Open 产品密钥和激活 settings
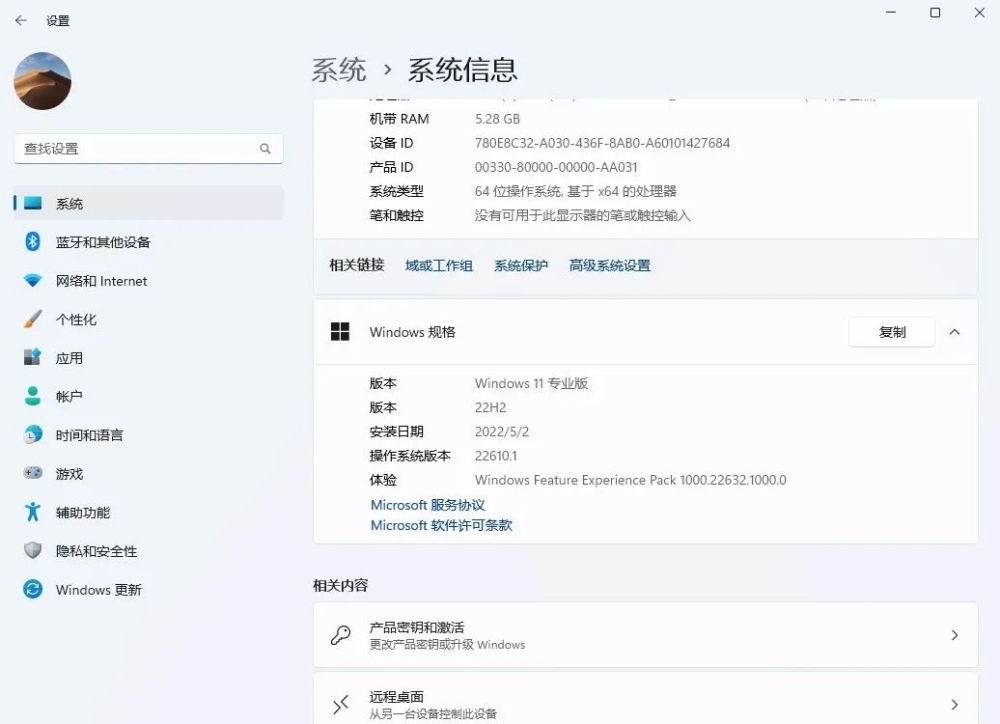1000x724 pixels. click(645, 635)
